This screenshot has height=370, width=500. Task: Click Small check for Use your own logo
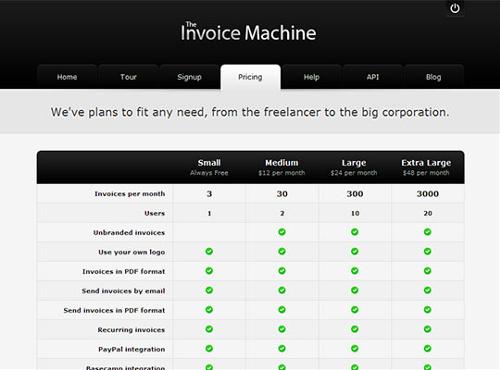tap(209, 251)
